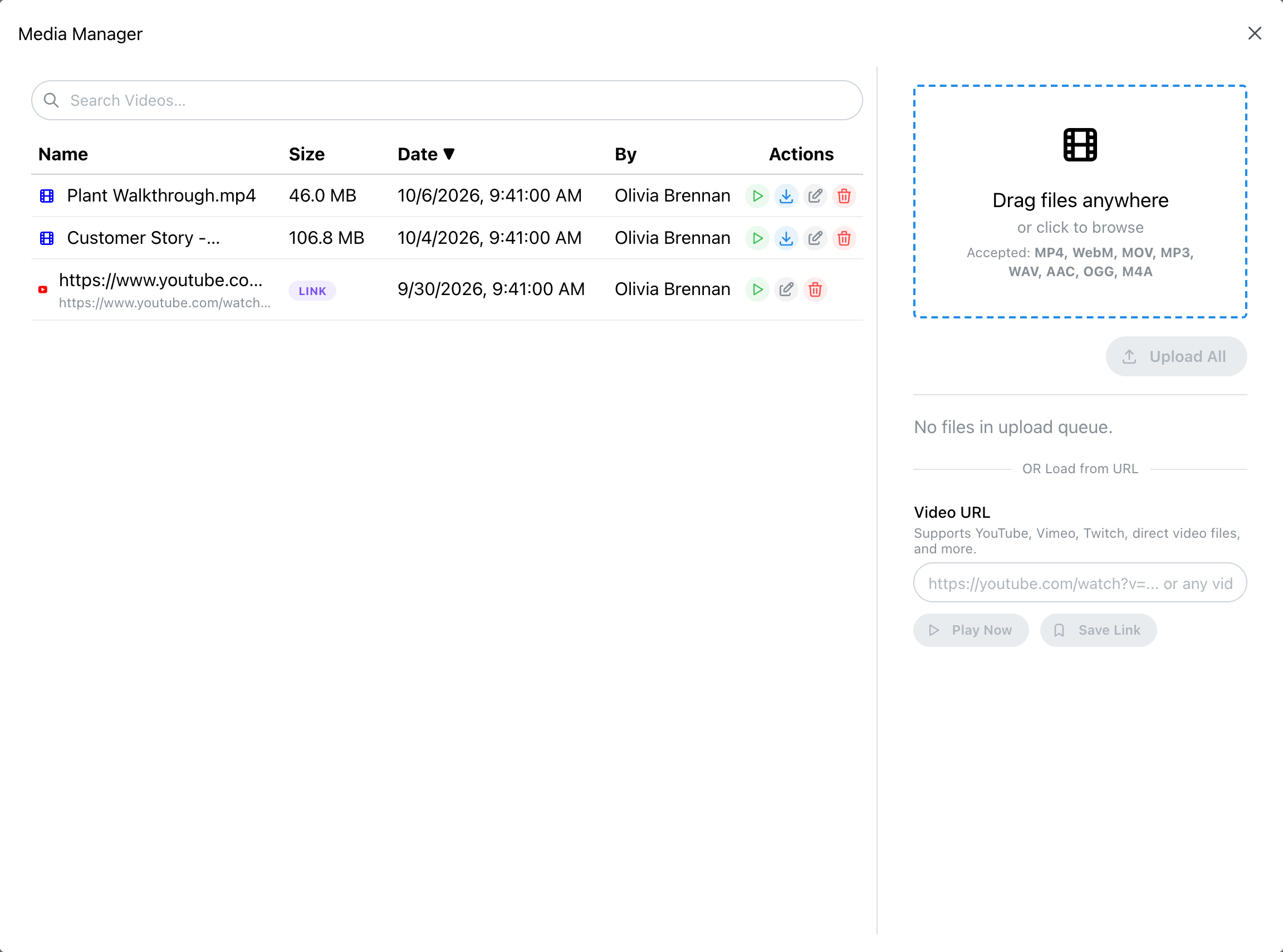This screenshot has width=1283, height=952.
Task: Click into the Video URL input box
Action: (1080, 582)
